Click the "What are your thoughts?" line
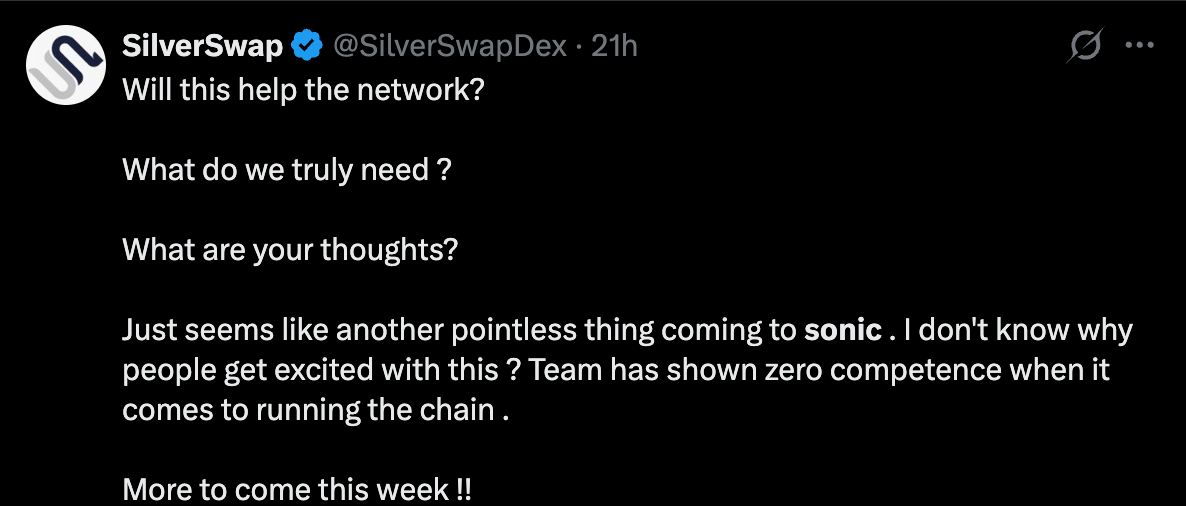Viewport: 1186px width, 506px height. click(x=290, y=249)
